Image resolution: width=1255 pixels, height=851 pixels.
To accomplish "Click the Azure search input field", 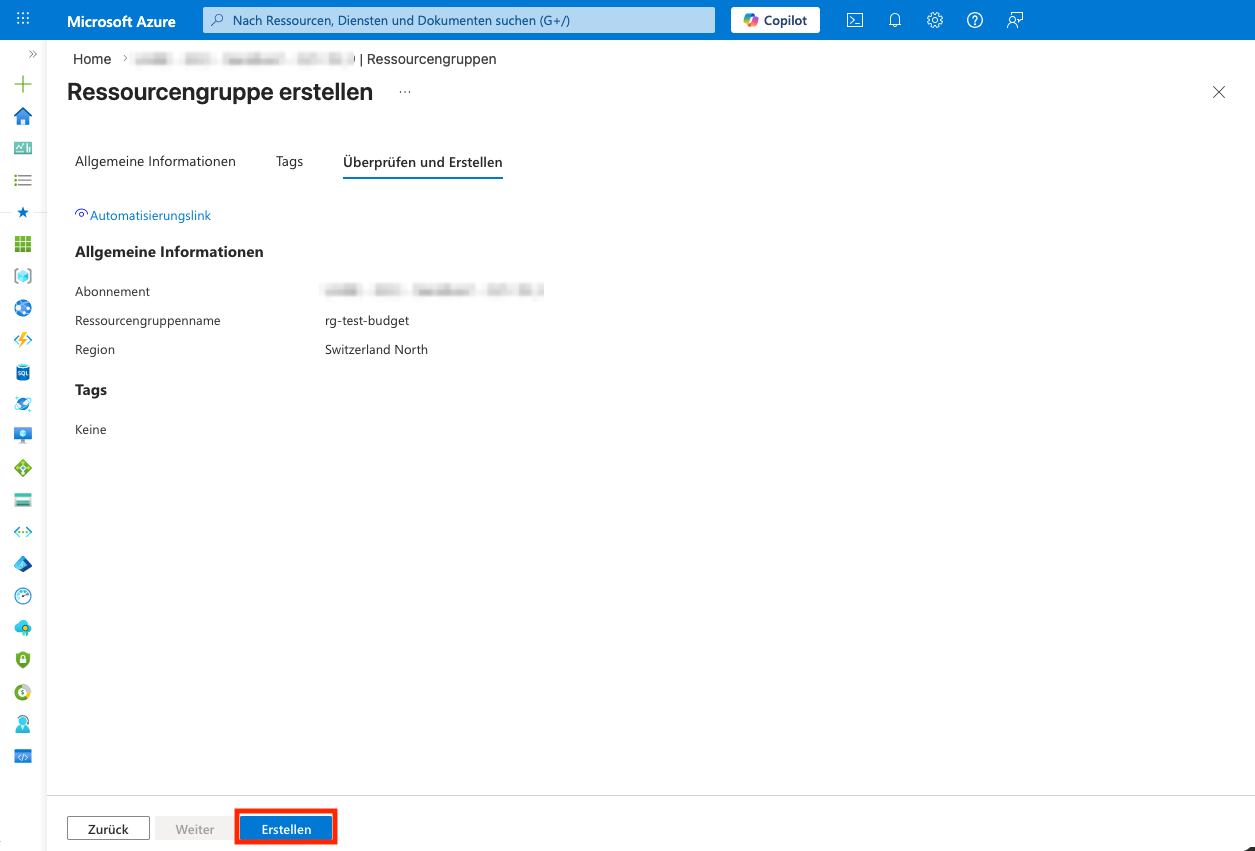I will click(x=460, y=20).
